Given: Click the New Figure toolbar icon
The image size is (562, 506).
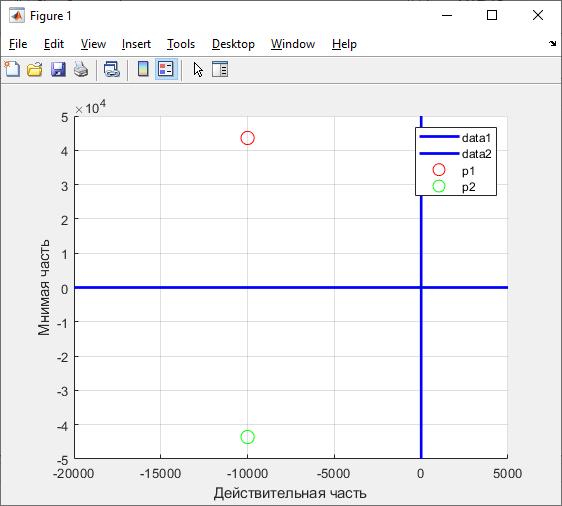Looking at the screenshot, I should 12,69.
